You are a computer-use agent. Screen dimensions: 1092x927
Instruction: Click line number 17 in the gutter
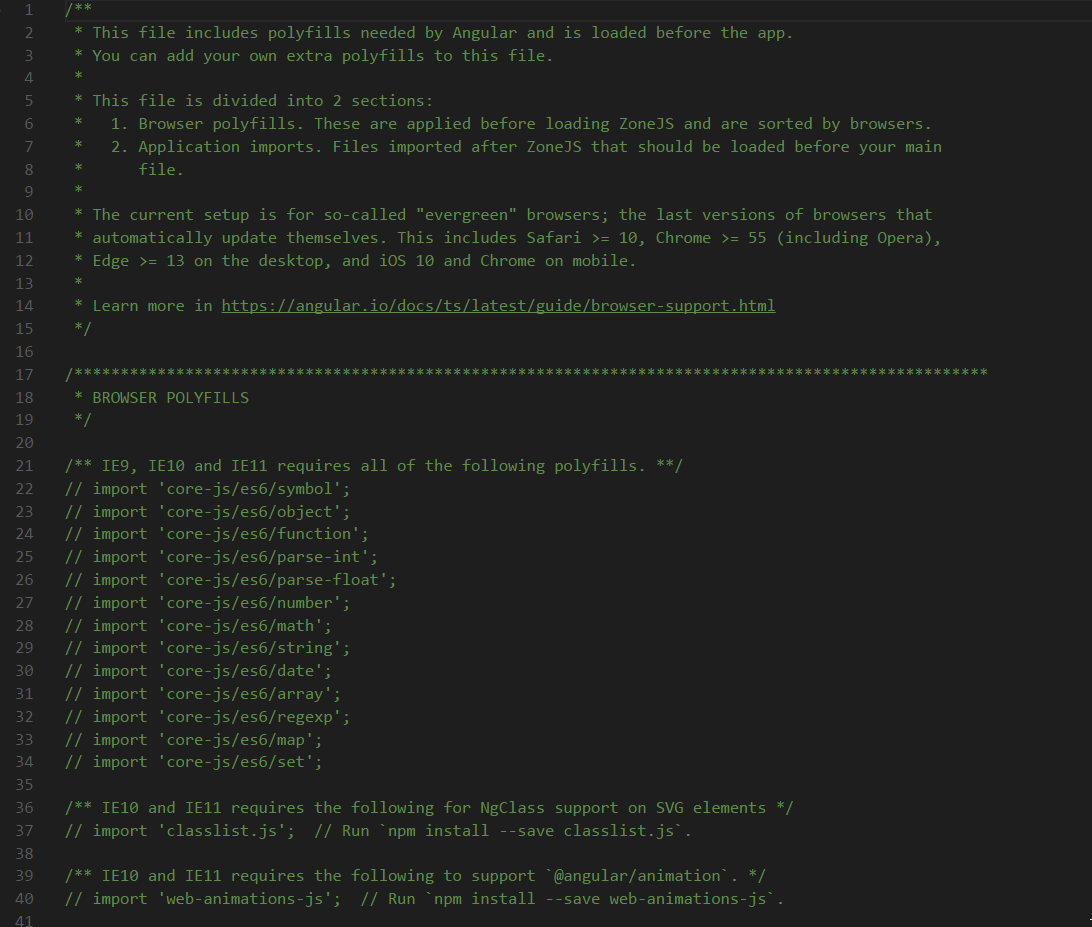pyautogui.click(x=24, y=375)
